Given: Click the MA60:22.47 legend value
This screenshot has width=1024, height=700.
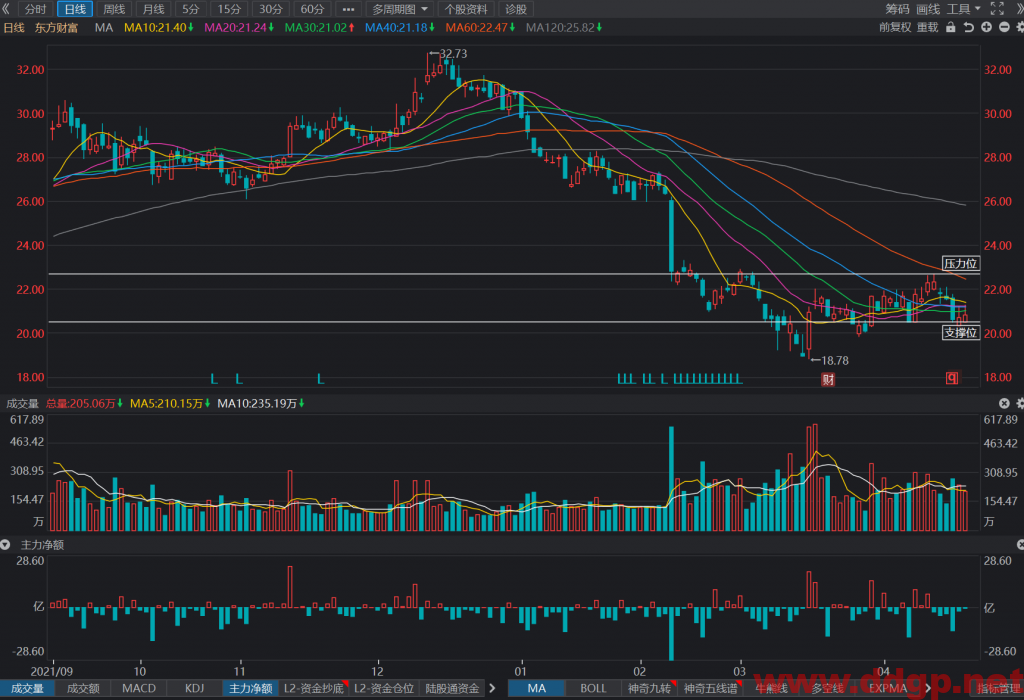Looking at the screenshot, I should [x=480, y=27].
